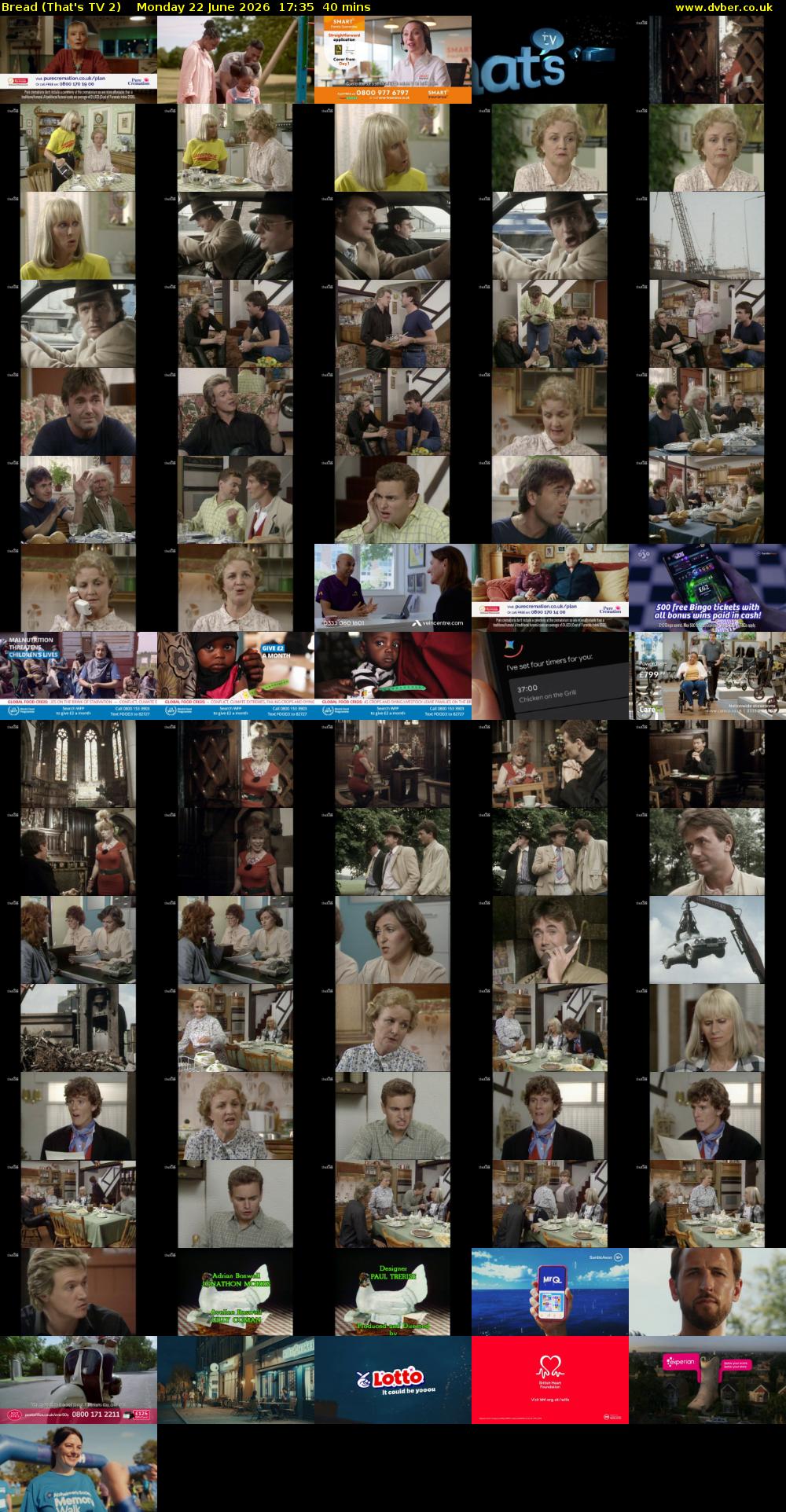Select the elderly couple Pure Cremation sofa thumbnail
The width and height of the screenshot is (786, 1512).
(x=550, y=588)
